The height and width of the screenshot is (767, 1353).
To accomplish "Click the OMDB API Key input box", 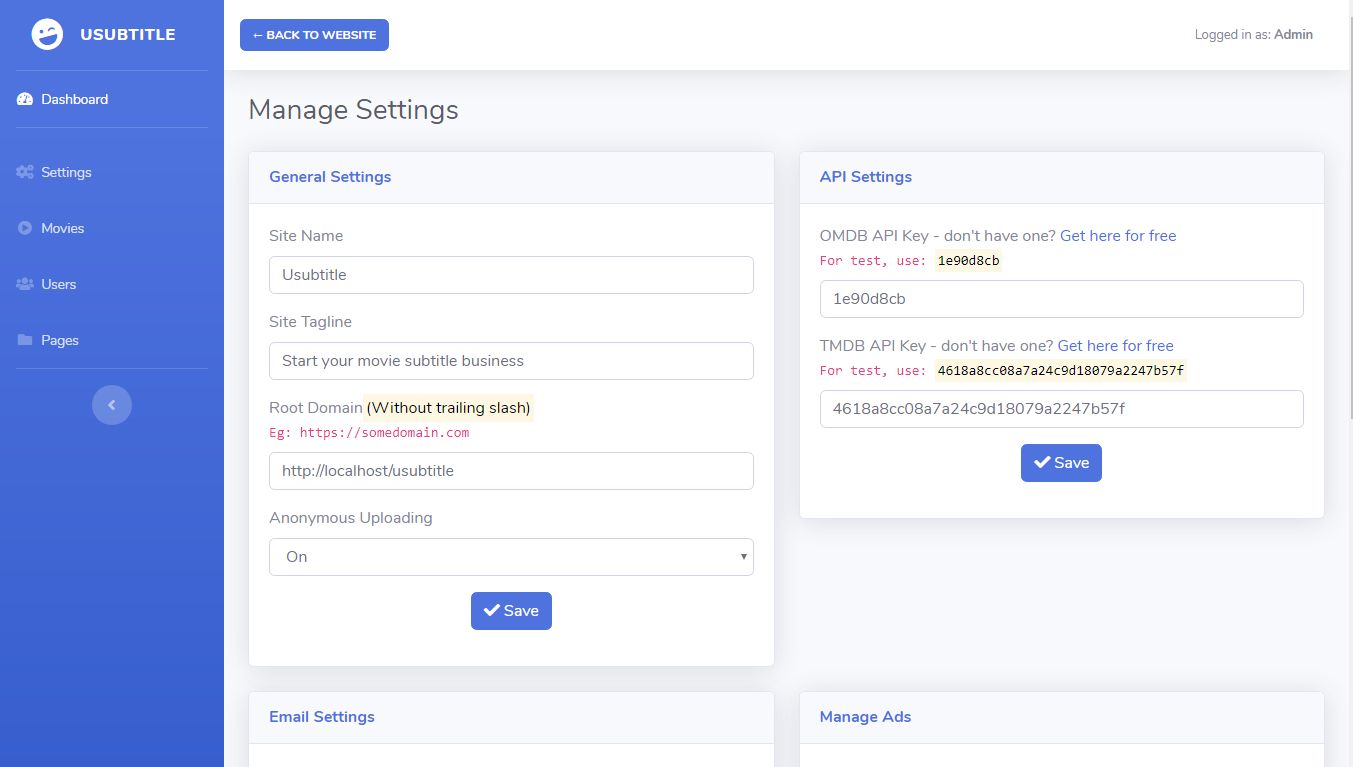I will 1061,299.
